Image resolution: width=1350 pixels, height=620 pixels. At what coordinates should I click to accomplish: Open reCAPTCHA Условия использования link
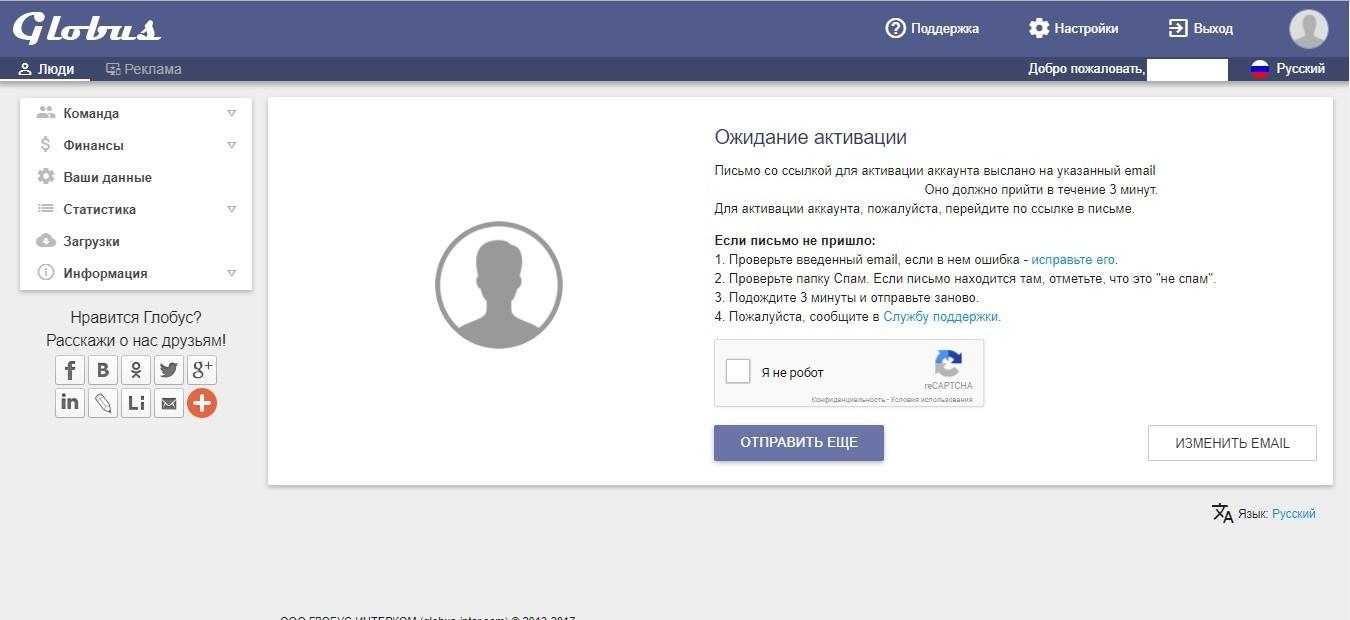(931, 400)
